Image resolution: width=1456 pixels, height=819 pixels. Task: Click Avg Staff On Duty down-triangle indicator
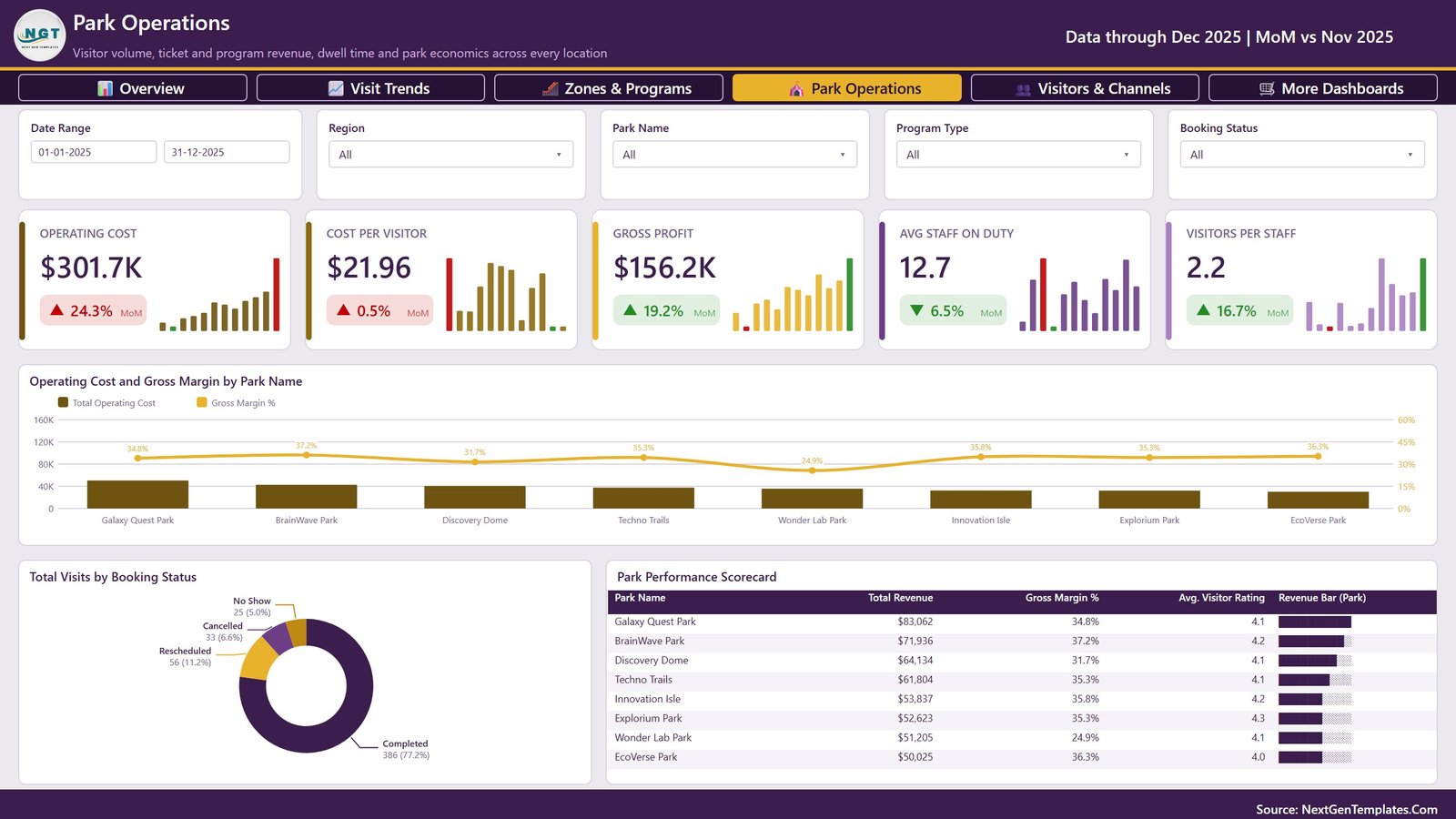[x=916, y=310]
